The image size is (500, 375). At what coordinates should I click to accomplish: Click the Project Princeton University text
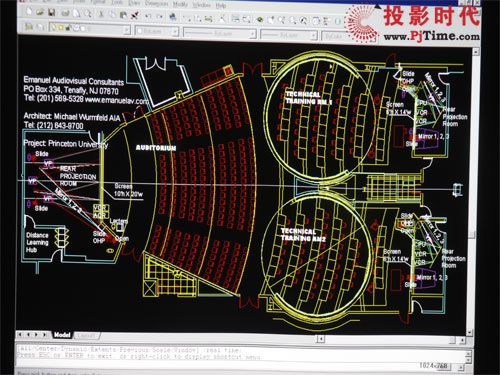click(66, 144)
